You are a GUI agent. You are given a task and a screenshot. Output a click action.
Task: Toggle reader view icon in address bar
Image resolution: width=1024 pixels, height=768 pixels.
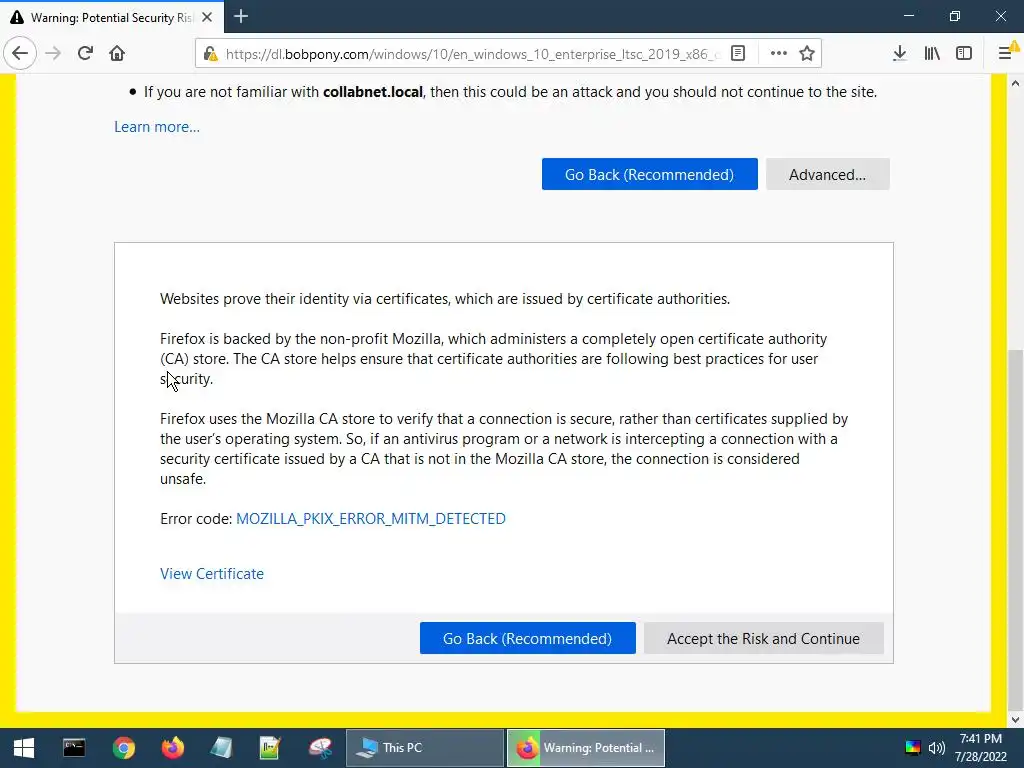coord(738,54)
